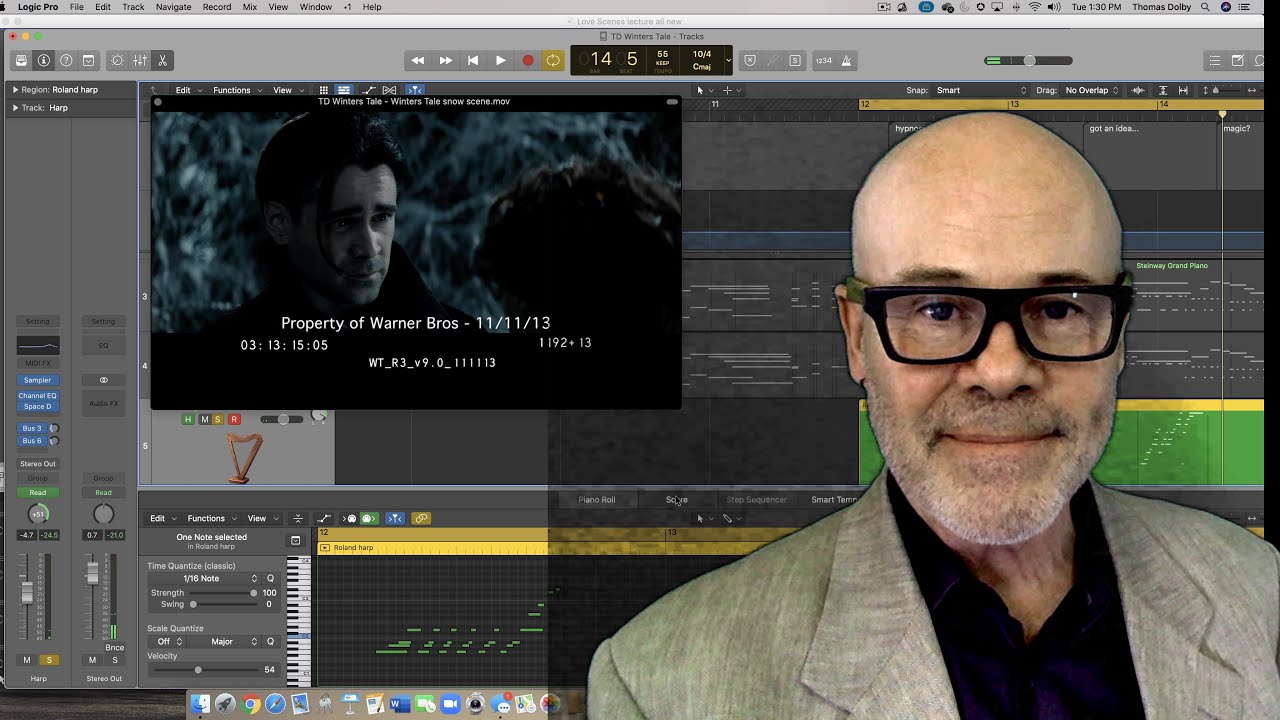
Task: Toggle the Inspector info button
Action: pos(44,60)
